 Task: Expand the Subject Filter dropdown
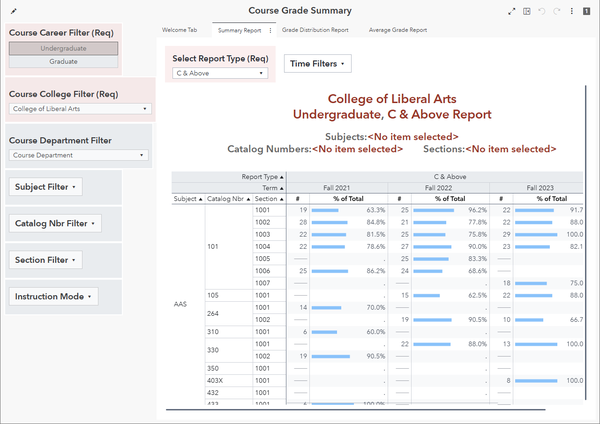[x=46, y=187]
